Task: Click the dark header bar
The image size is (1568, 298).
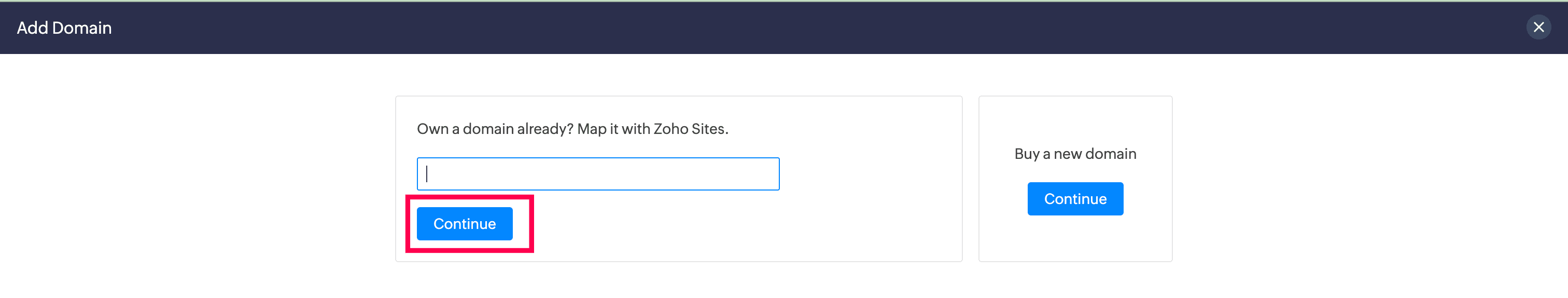Action: (731, 28)
